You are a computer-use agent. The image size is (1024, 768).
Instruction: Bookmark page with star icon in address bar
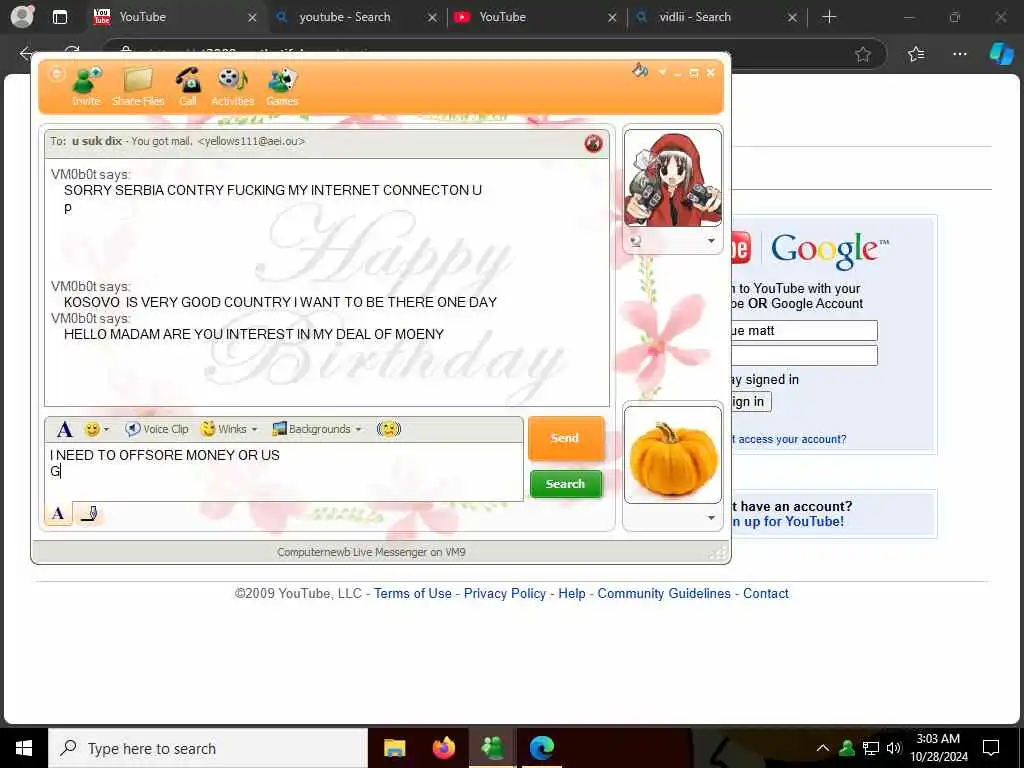863,54
